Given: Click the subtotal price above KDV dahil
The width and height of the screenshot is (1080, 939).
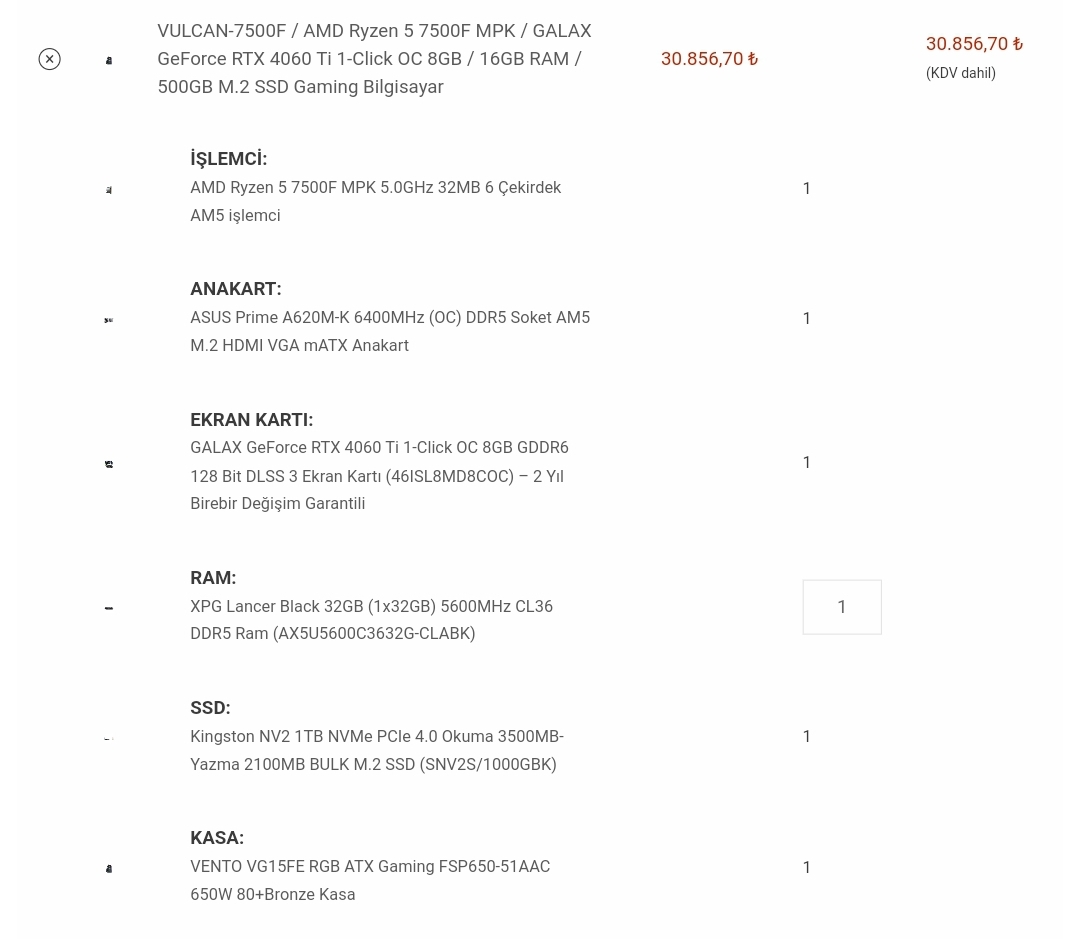Looking at the screenshot, I should 974,44.
